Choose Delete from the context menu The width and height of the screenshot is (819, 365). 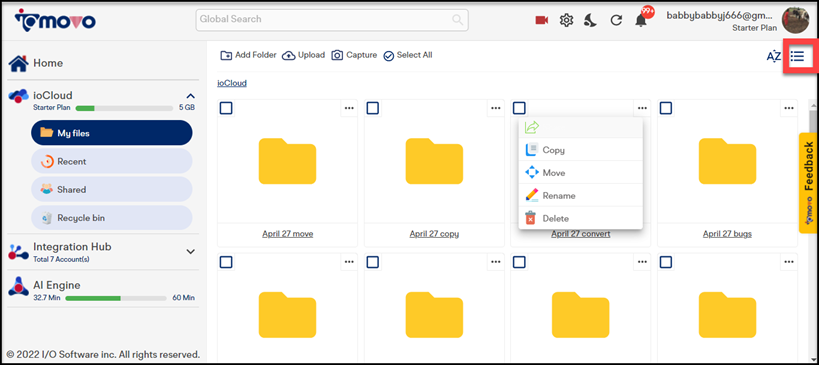580,218
